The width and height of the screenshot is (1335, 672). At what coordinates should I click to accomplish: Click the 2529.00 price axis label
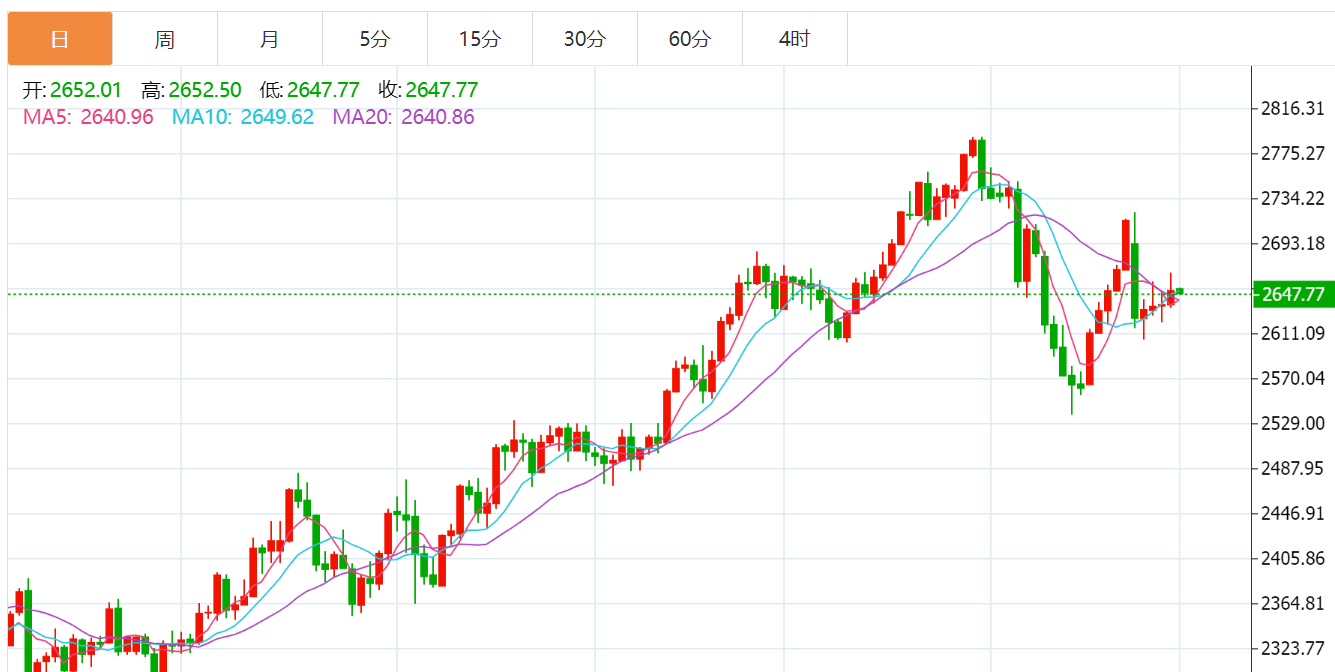click(1293, 423)
